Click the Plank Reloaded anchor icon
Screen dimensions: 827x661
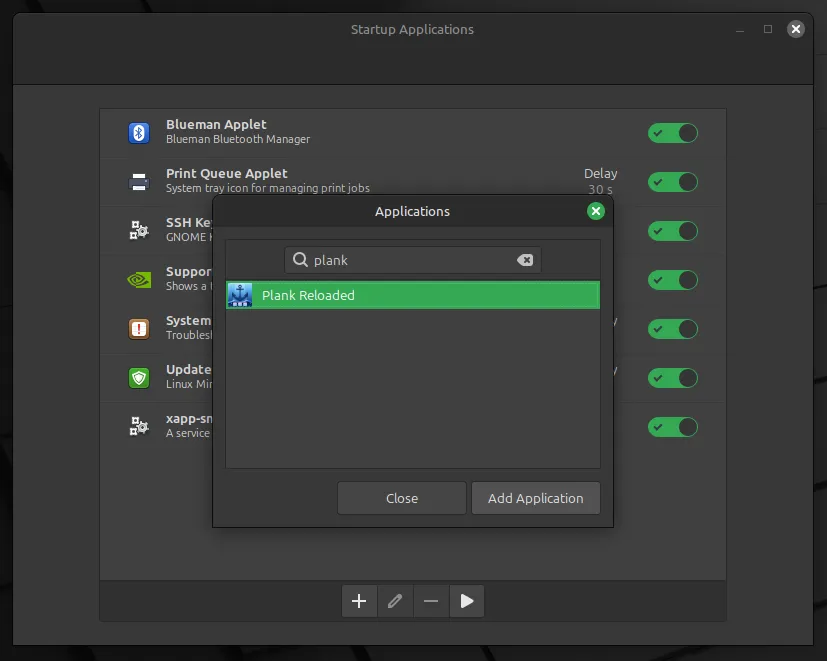pos(240,295)
